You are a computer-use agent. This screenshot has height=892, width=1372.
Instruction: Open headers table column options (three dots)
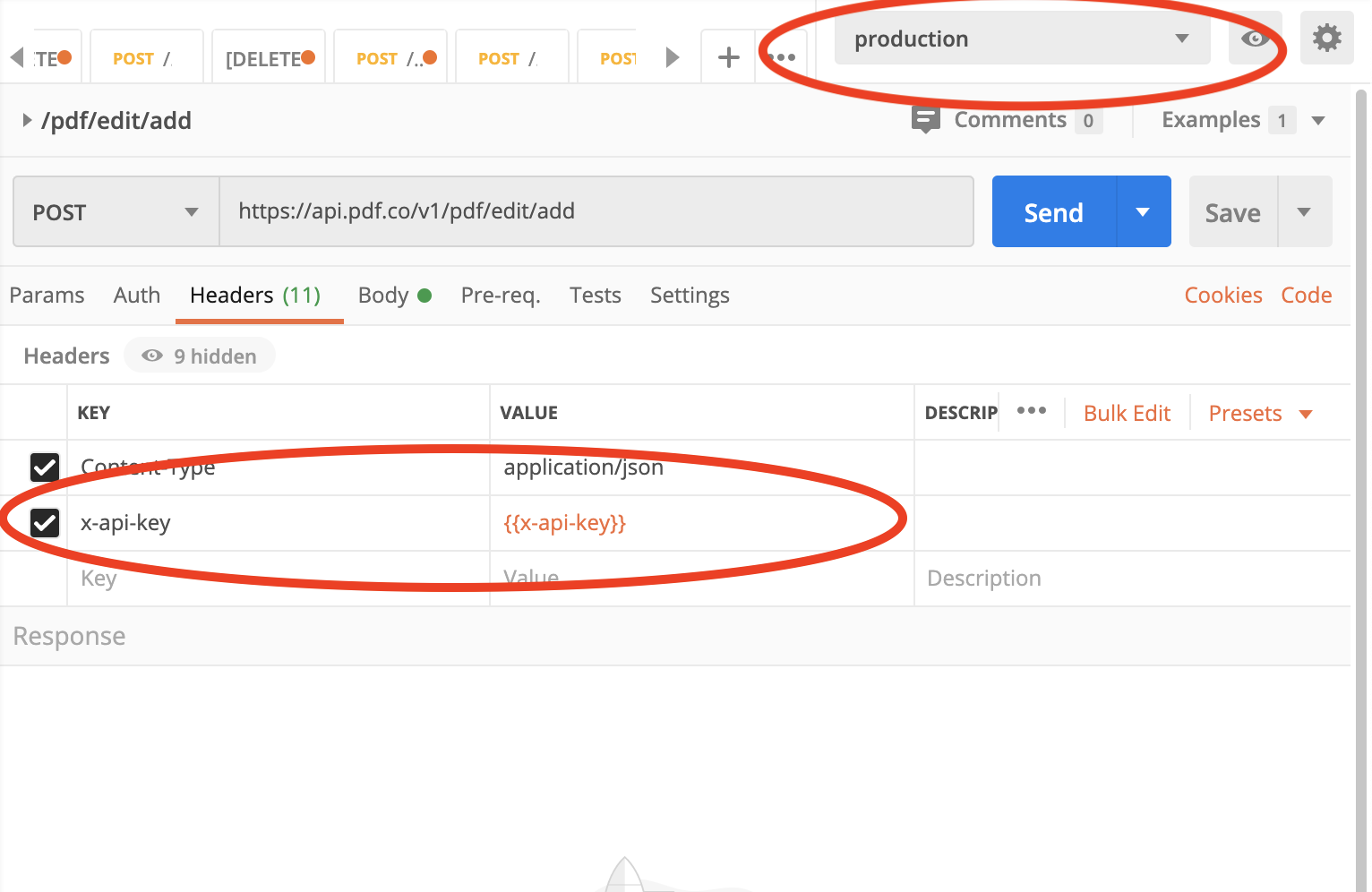1032,411
